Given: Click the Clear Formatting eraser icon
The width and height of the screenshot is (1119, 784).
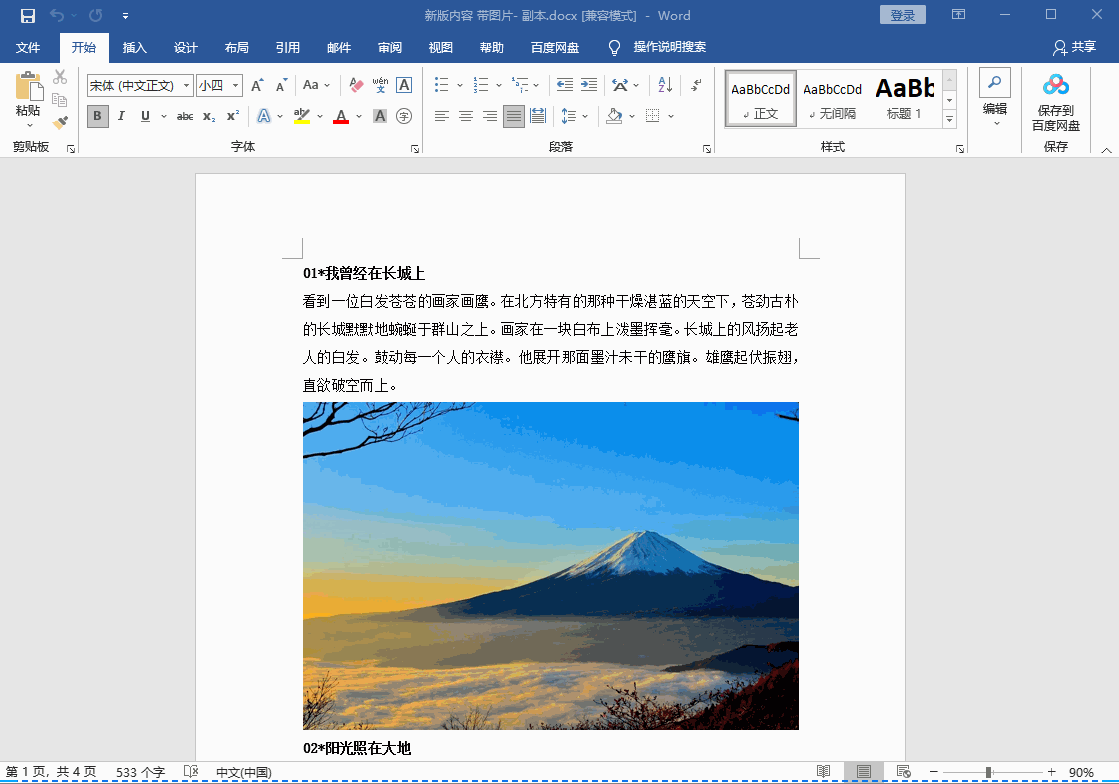Looking at the screenshot, I should 355,86.
